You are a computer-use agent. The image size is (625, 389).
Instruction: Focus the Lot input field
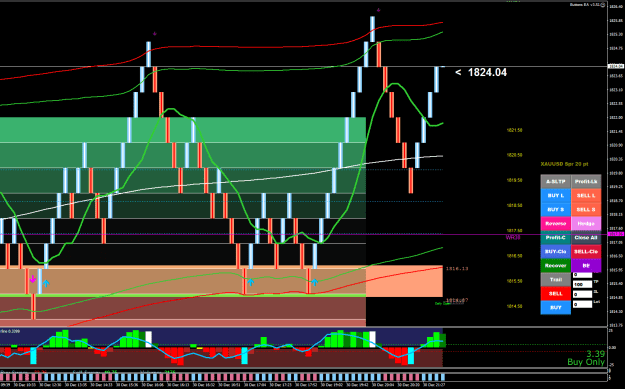[582, 305]
